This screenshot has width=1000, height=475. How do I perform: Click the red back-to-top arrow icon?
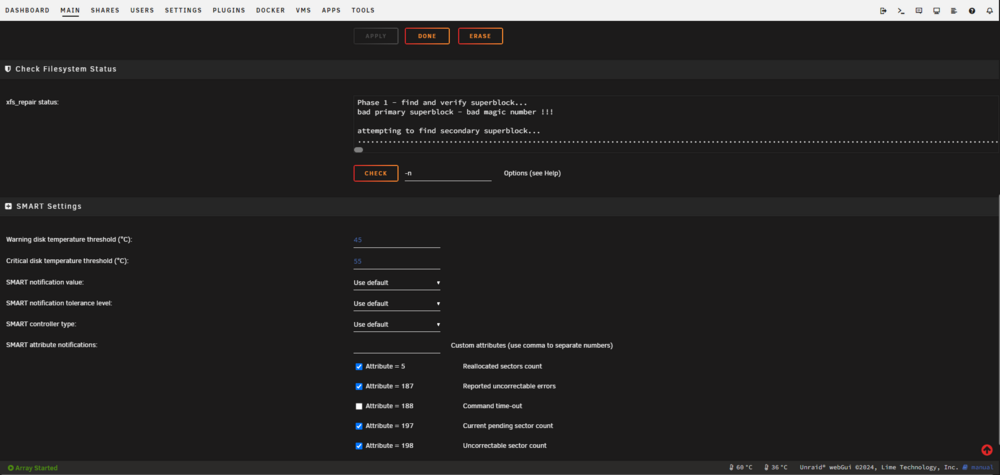987,450
